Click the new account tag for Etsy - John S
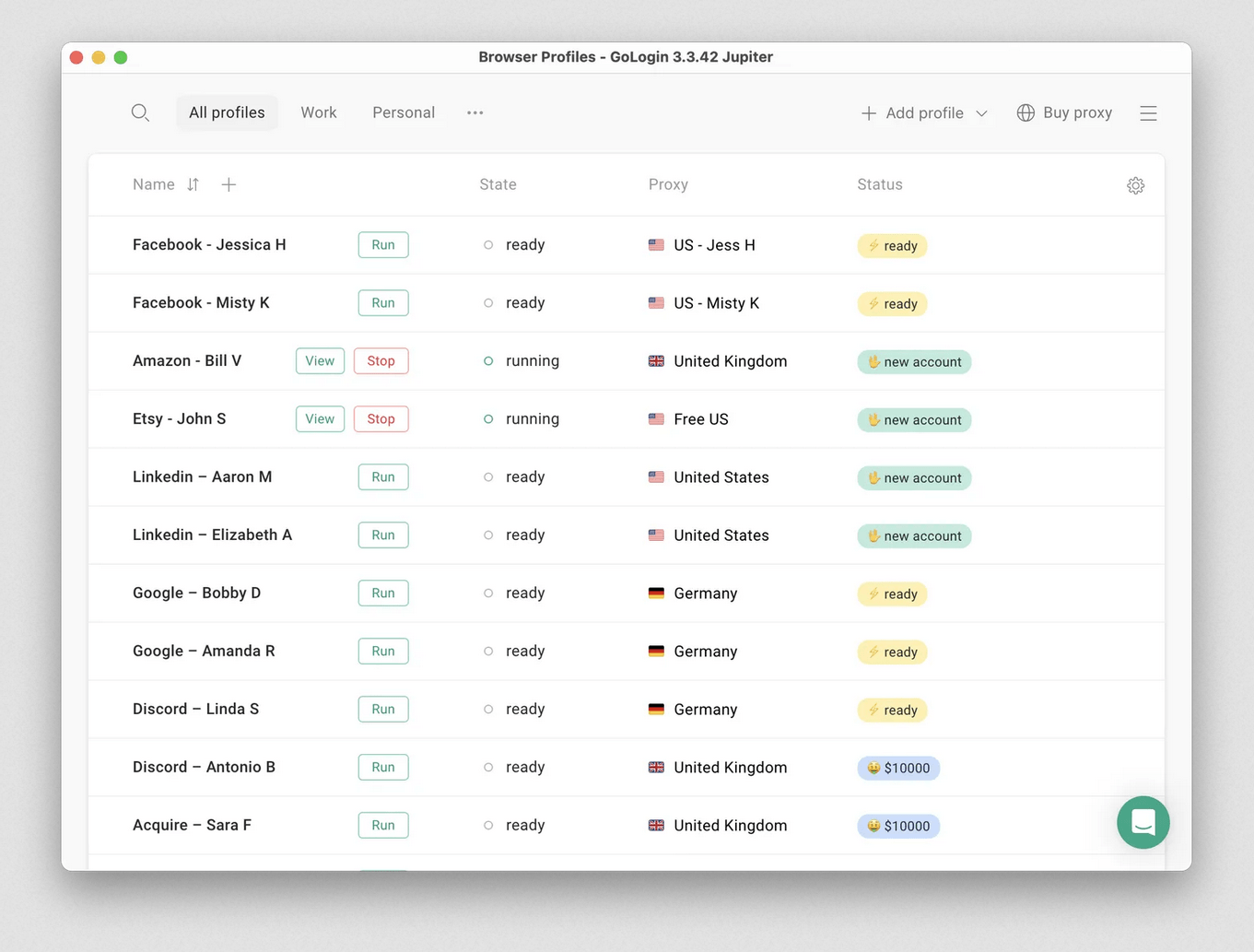This screenshot has height=952, width=1254. (914, 420)
